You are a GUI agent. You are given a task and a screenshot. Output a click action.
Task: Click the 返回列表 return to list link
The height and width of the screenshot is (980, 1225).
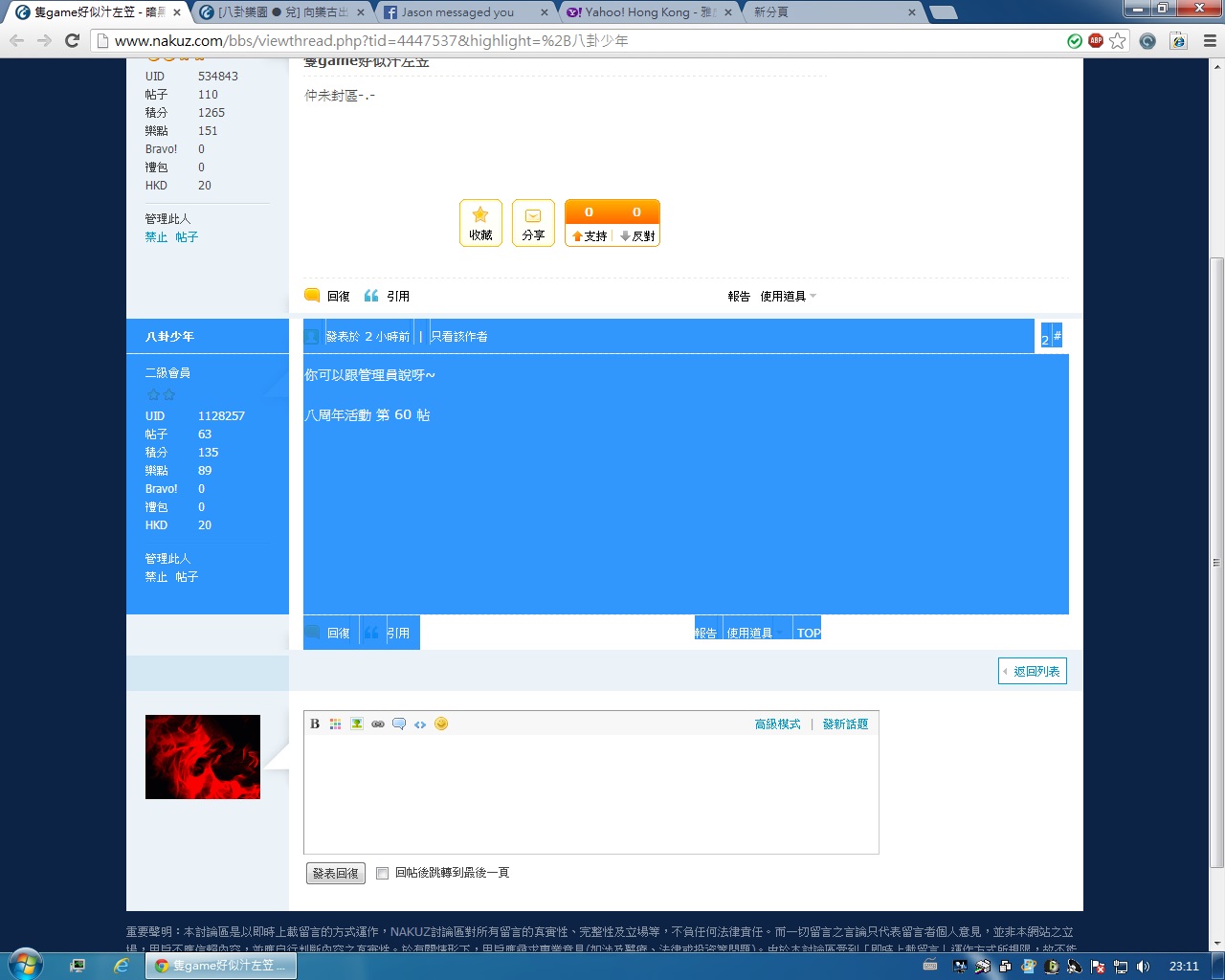pyautogui.click(x=1033, y=671)
